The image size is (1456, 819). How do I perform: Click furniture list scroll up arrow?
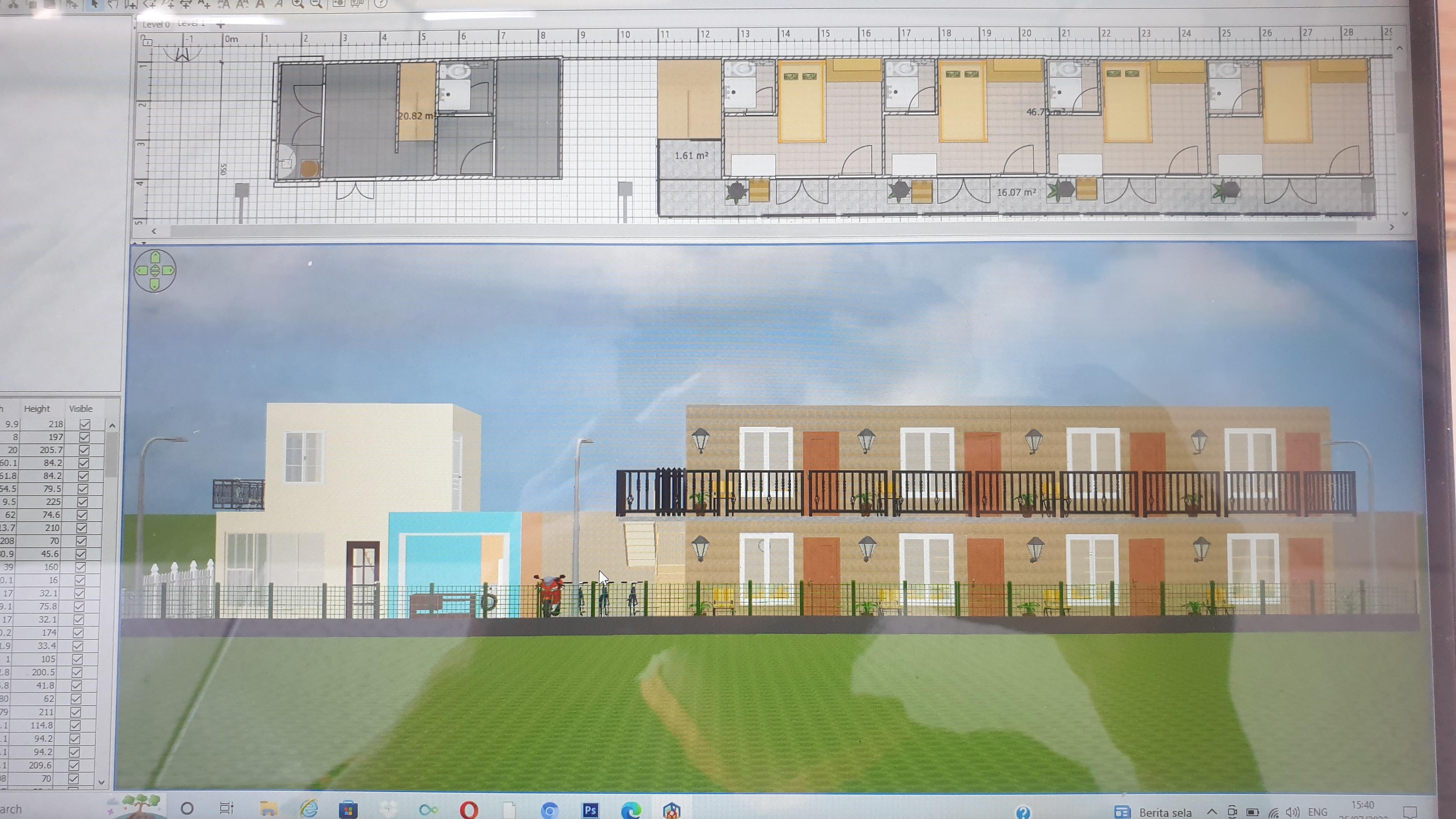(x=112, y=426)
